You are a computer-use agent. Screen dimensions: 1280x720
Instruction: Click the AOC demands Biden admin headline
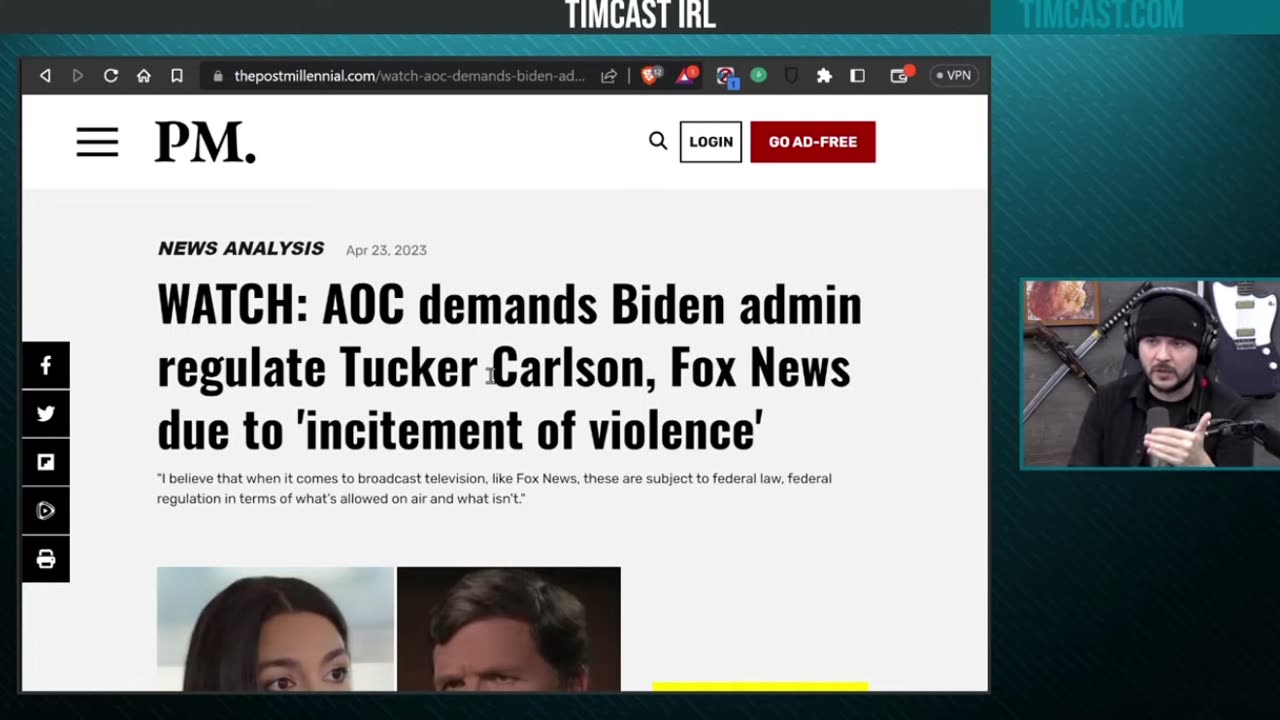click(509, 367)
